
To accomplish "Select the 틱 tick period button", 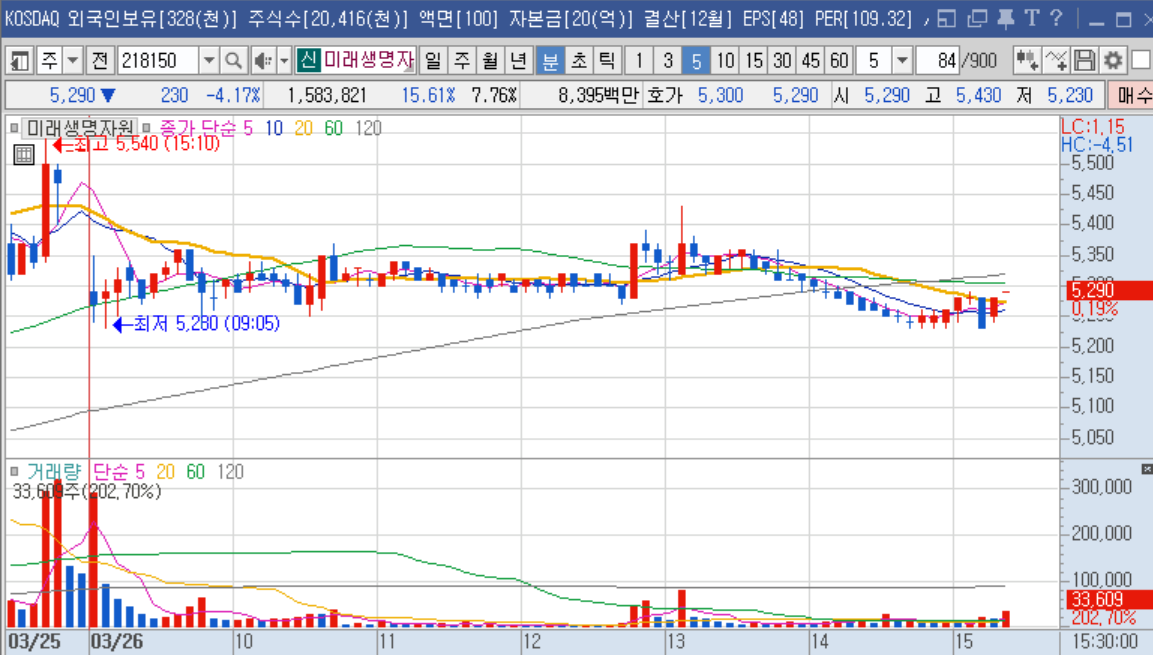I will (x=607, y=60).
